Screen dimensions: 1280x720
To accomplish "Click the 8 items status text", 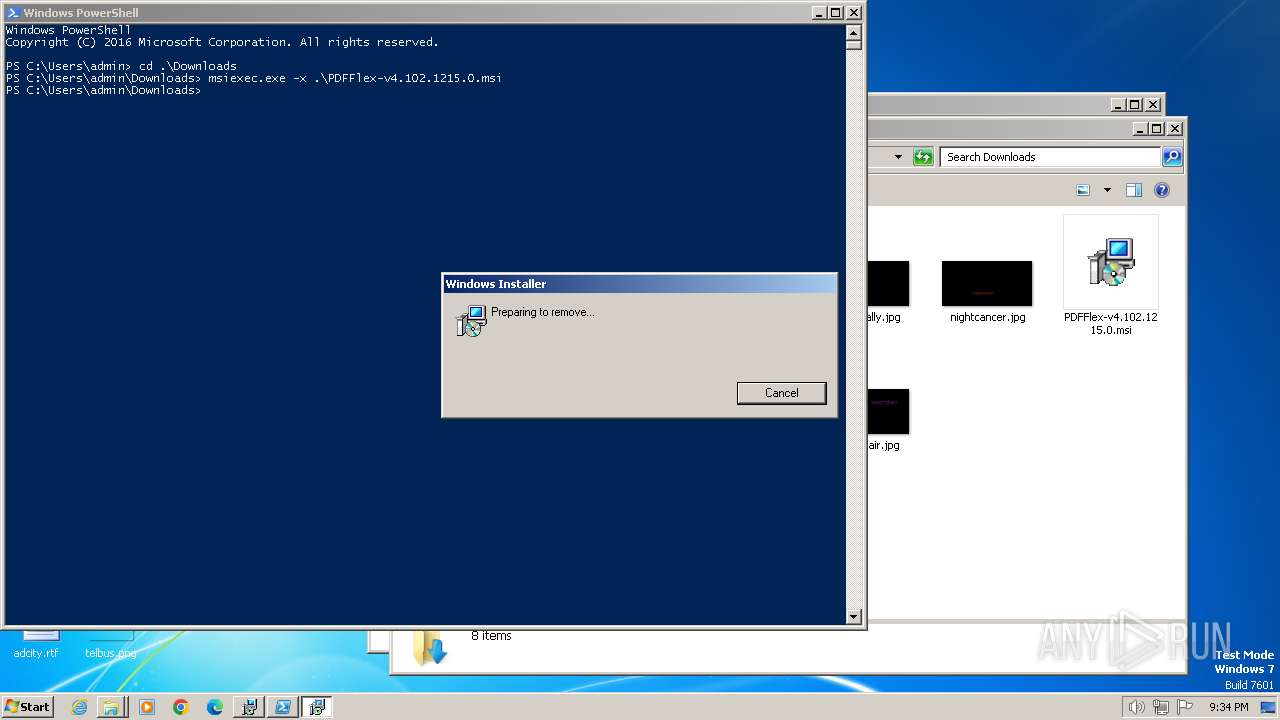I will pos(491,635).
